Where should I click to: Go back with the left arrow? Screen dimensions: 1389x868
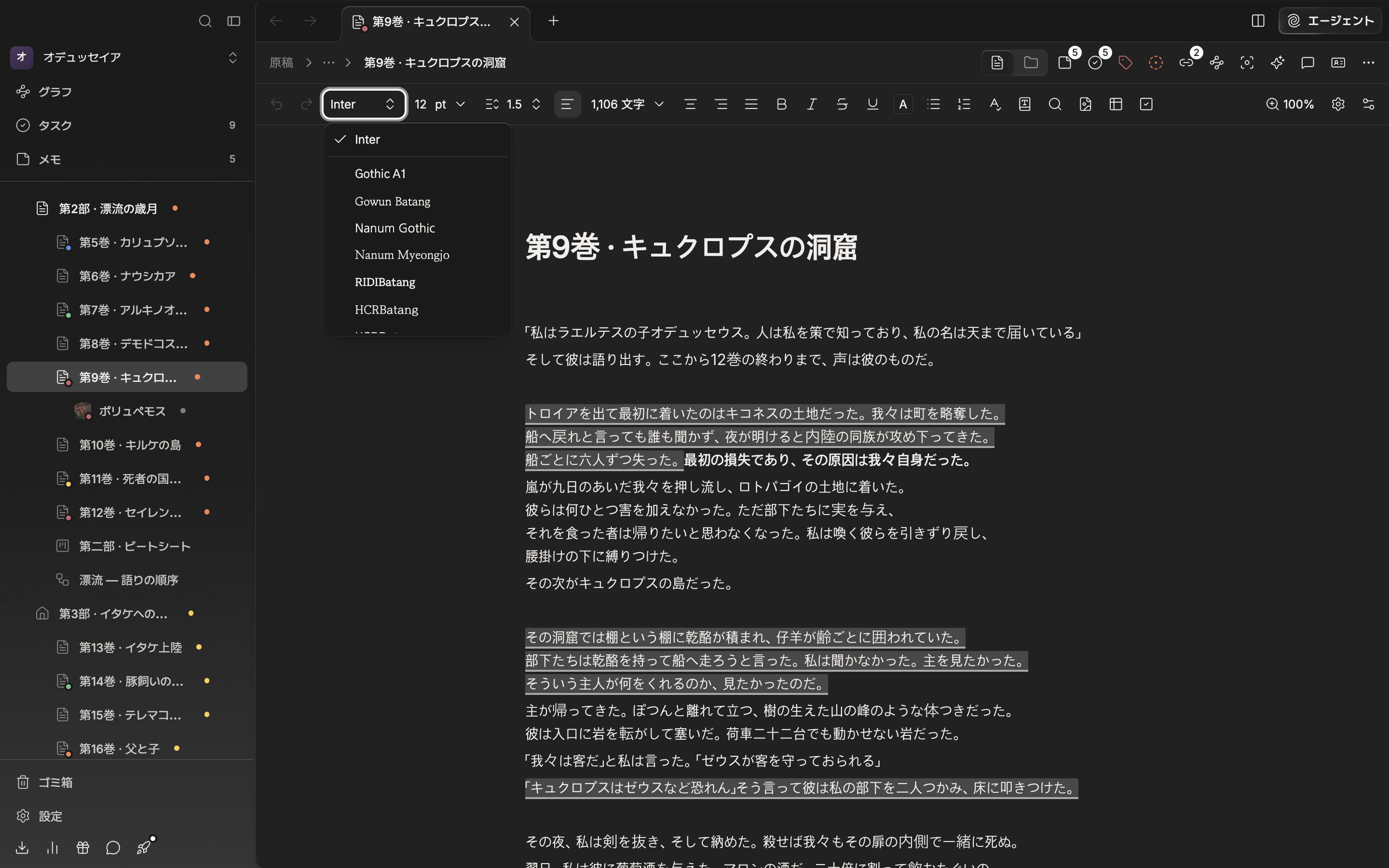click(276, 21)
